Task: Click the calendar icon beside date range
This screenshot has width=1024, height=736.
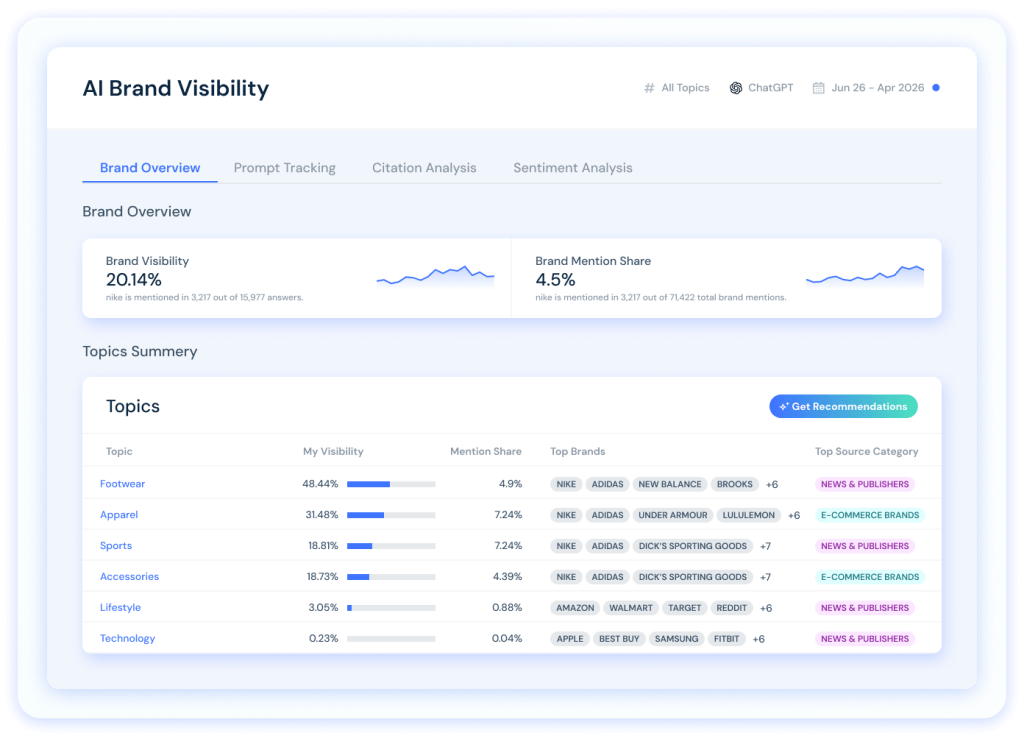Action: (818, 88)
